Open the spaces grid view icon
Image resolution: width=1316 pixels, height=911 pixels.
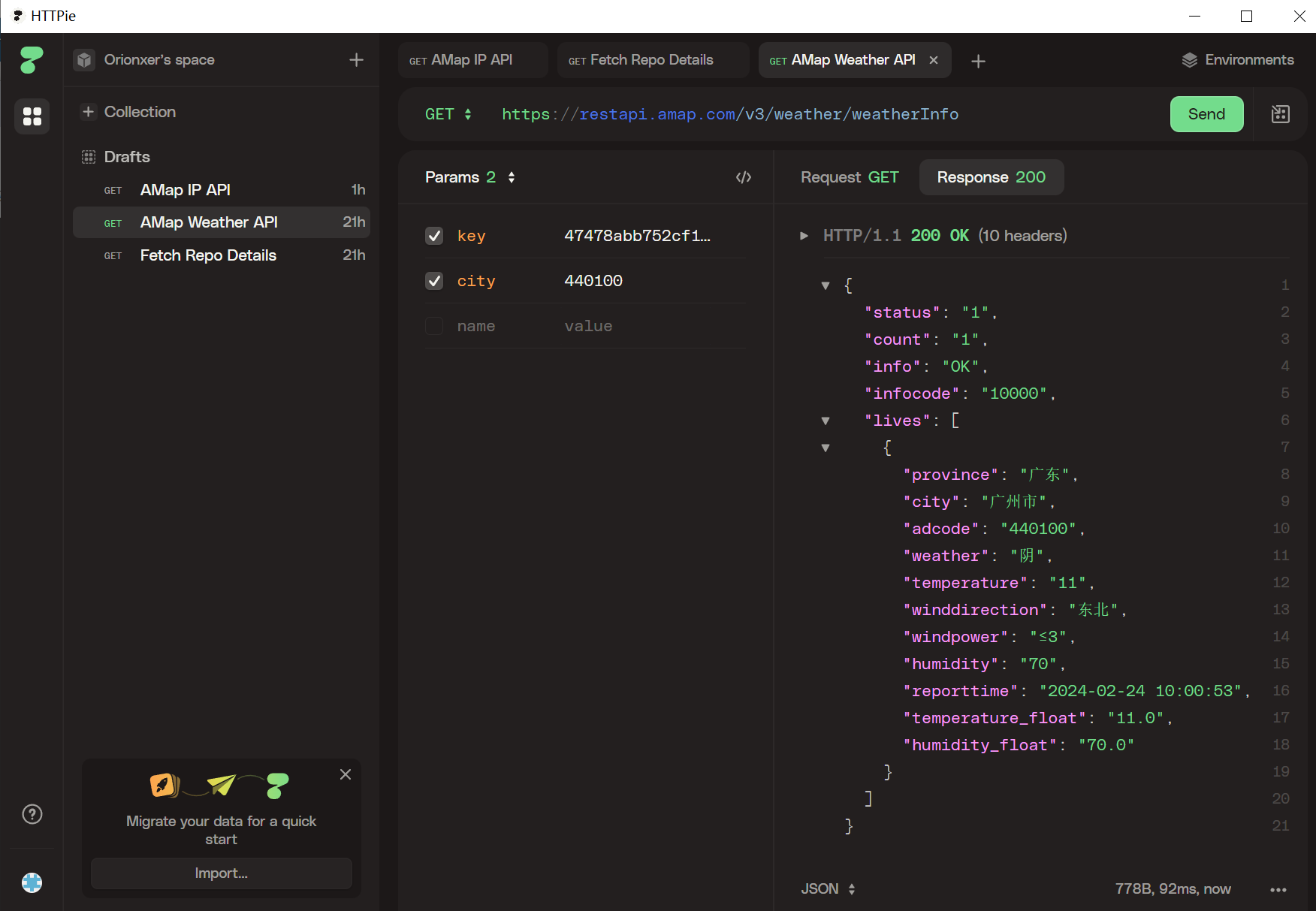click(32, 116)
